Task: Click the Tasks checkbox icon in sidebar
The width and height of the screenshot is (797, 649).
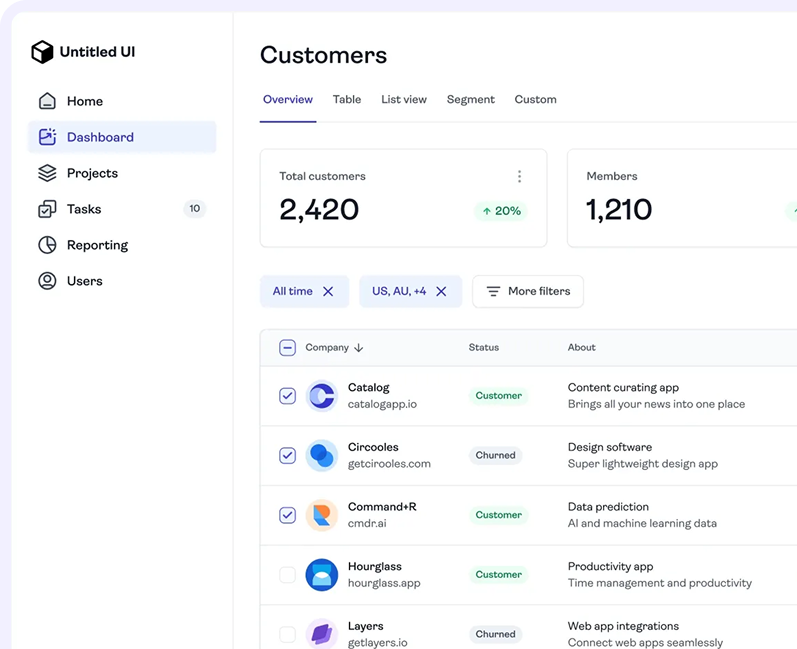Action: tap(47, 209)
